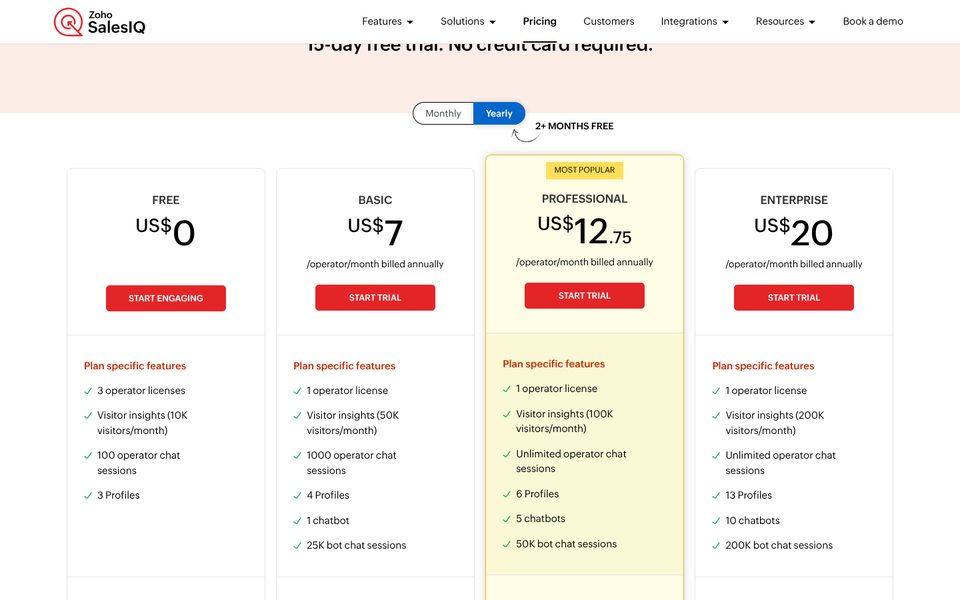Click the checkmark beside 1 chatbot

(298, 521)
